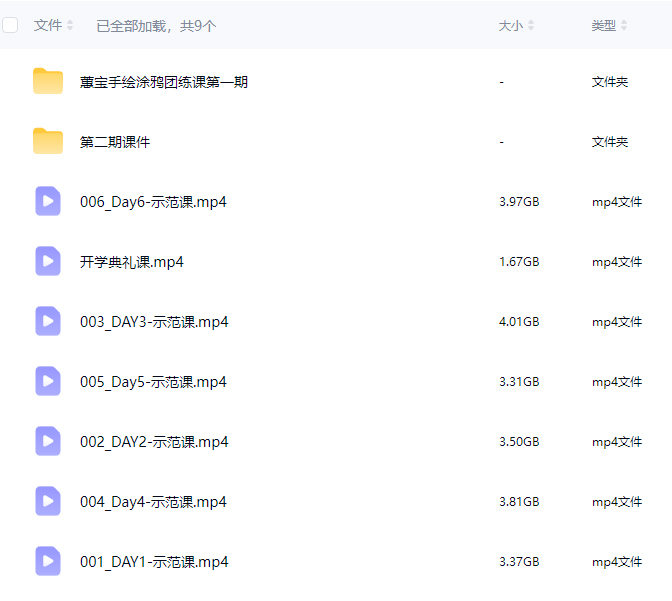Sort list using the 类型 column arrow
Screen dimensions: 672x601
click(x=624, y=26)
